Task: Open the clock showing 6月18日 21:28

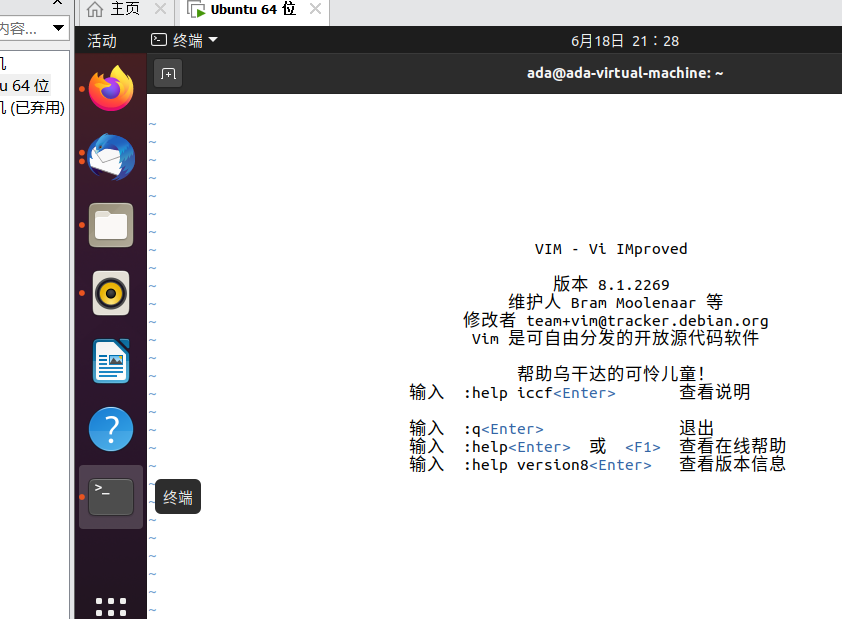Action: (x=625, y=41)
